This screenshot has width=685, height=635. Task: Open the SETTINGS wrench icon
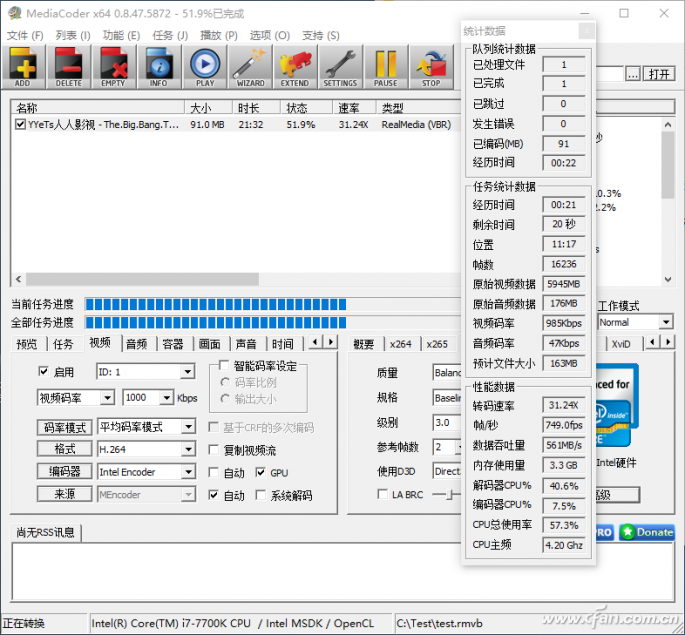(x=340, y=67)
